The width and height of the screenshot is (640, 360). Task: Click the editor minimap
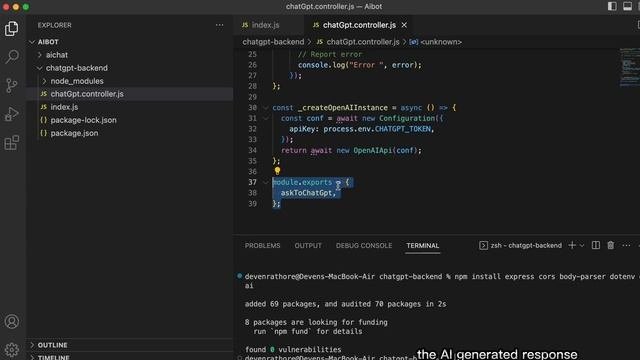click(x=629, y=67)
